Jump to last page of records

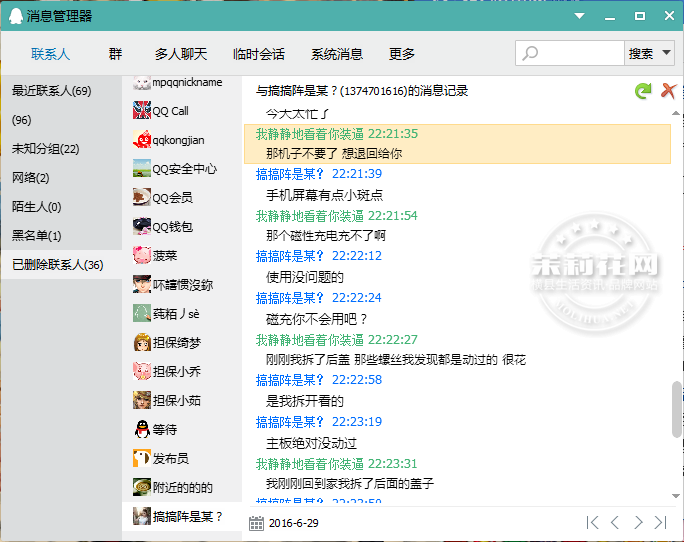pyautogui.click(x=660, y=522)
